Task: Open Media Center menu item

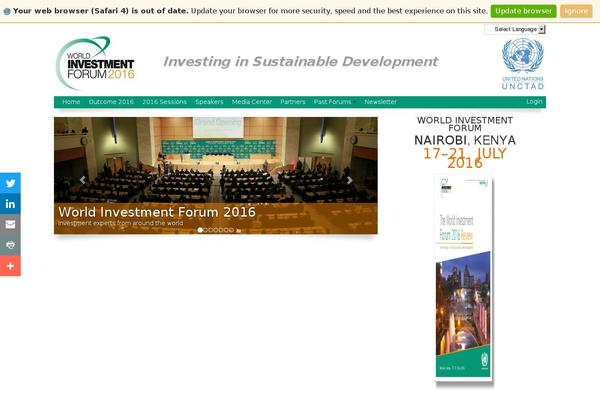Action: 252,102
